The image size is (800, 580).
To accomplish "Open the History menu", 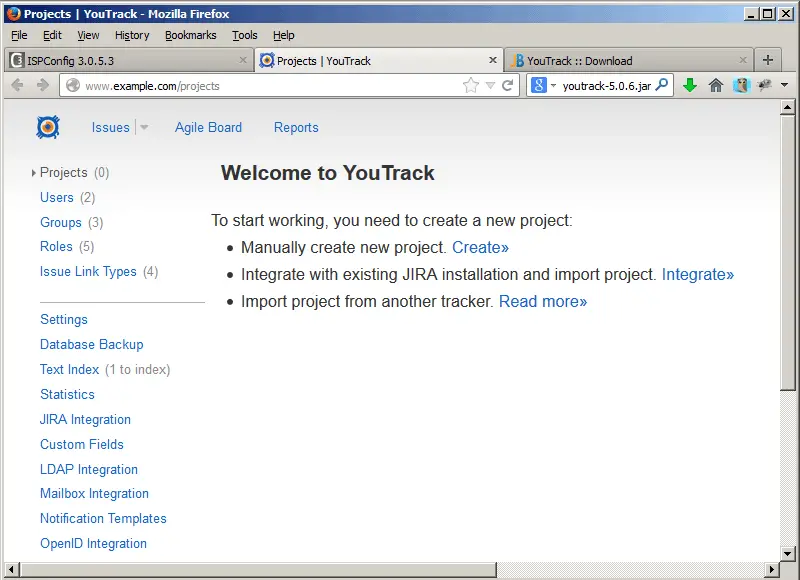I will pyautogui.click(x=132, y=35).
